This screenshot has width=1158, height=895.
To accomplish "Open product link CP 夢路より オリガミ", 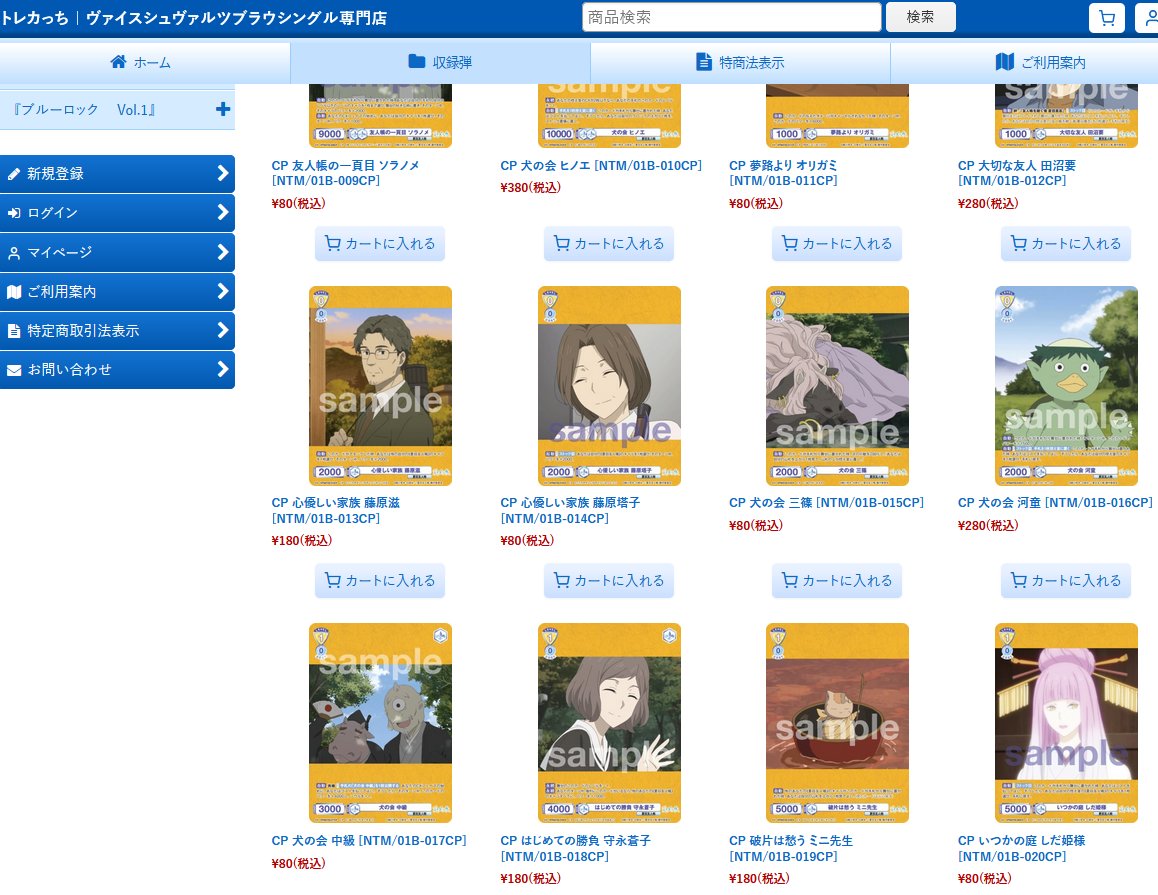I will 784,173.
